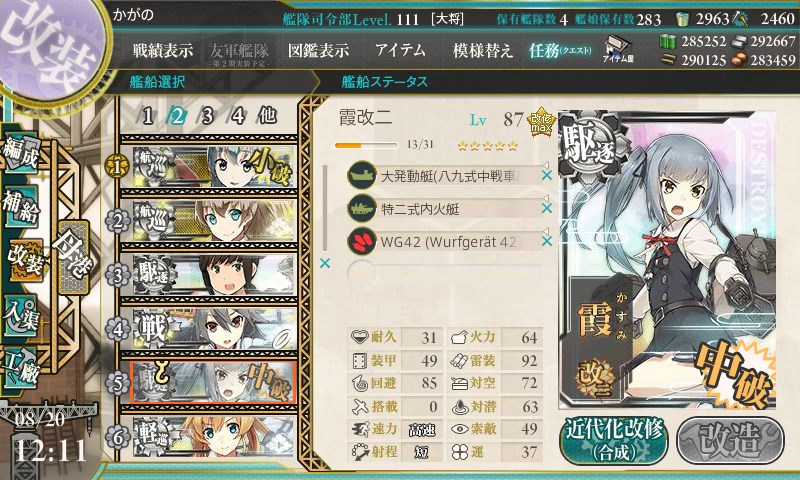Open the 図鑑表示 encyclopedia menu

(x=318, y=50)
